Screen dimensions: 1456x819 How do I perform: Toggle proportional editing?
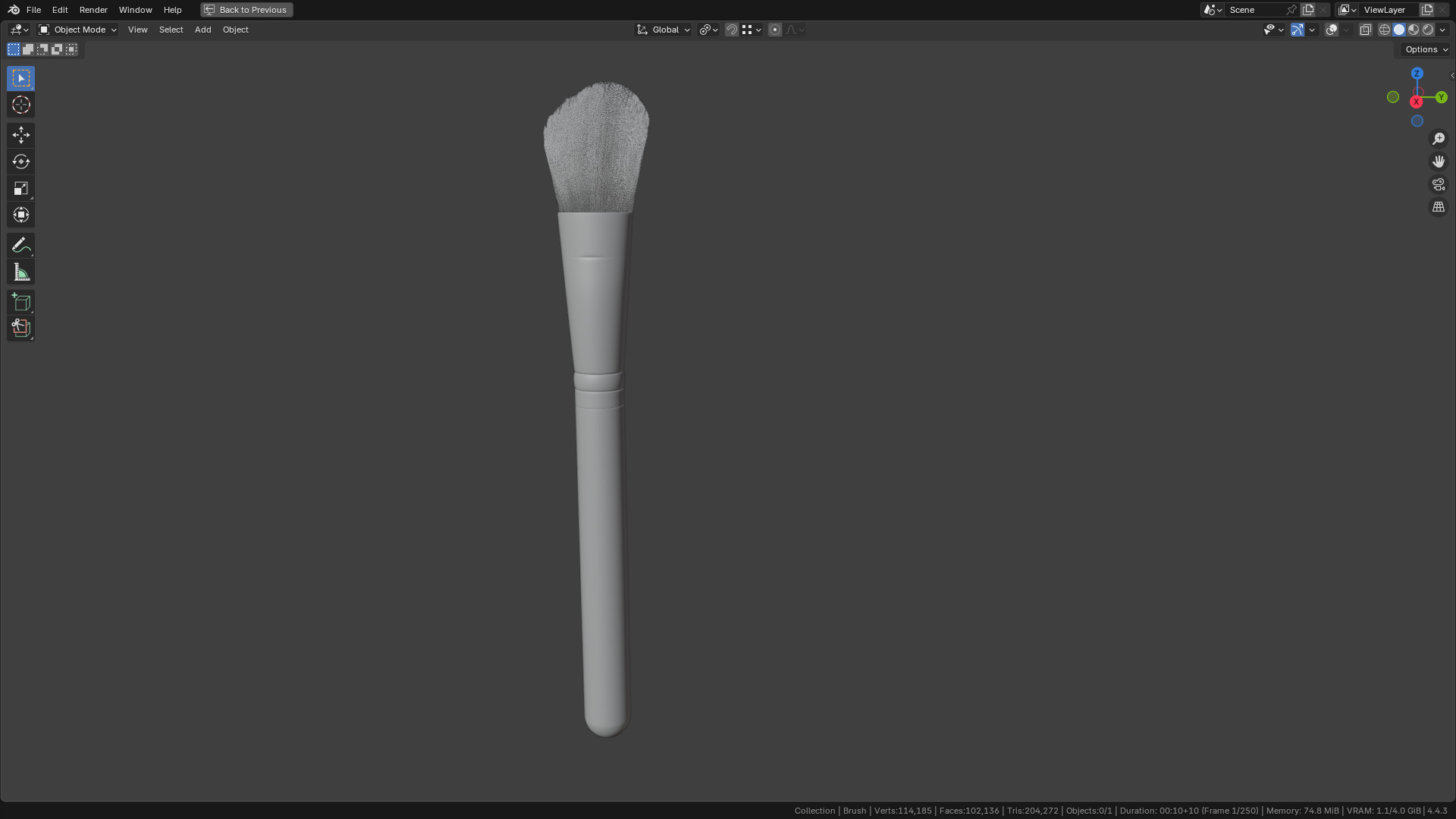(775, 30)
